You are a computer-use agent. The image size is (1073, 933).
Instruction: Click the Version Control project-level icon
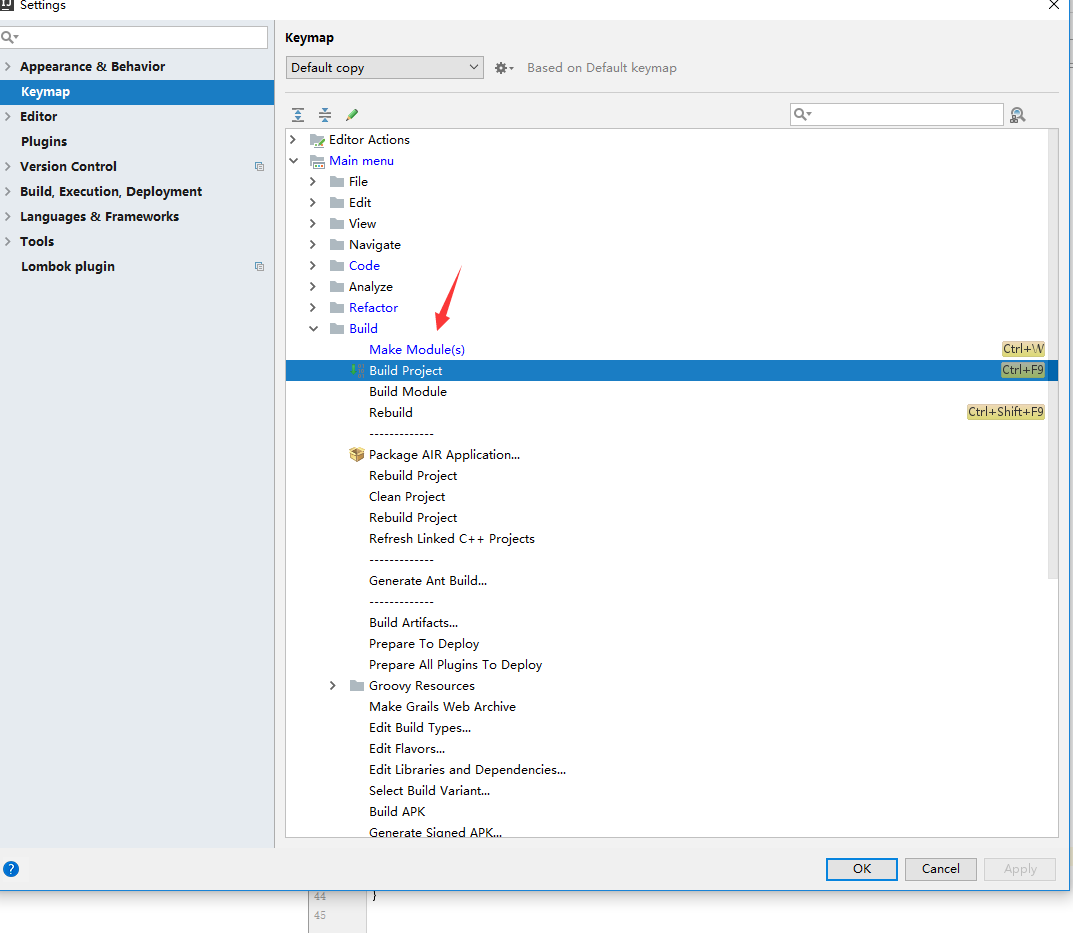click(x=259, y=167)
